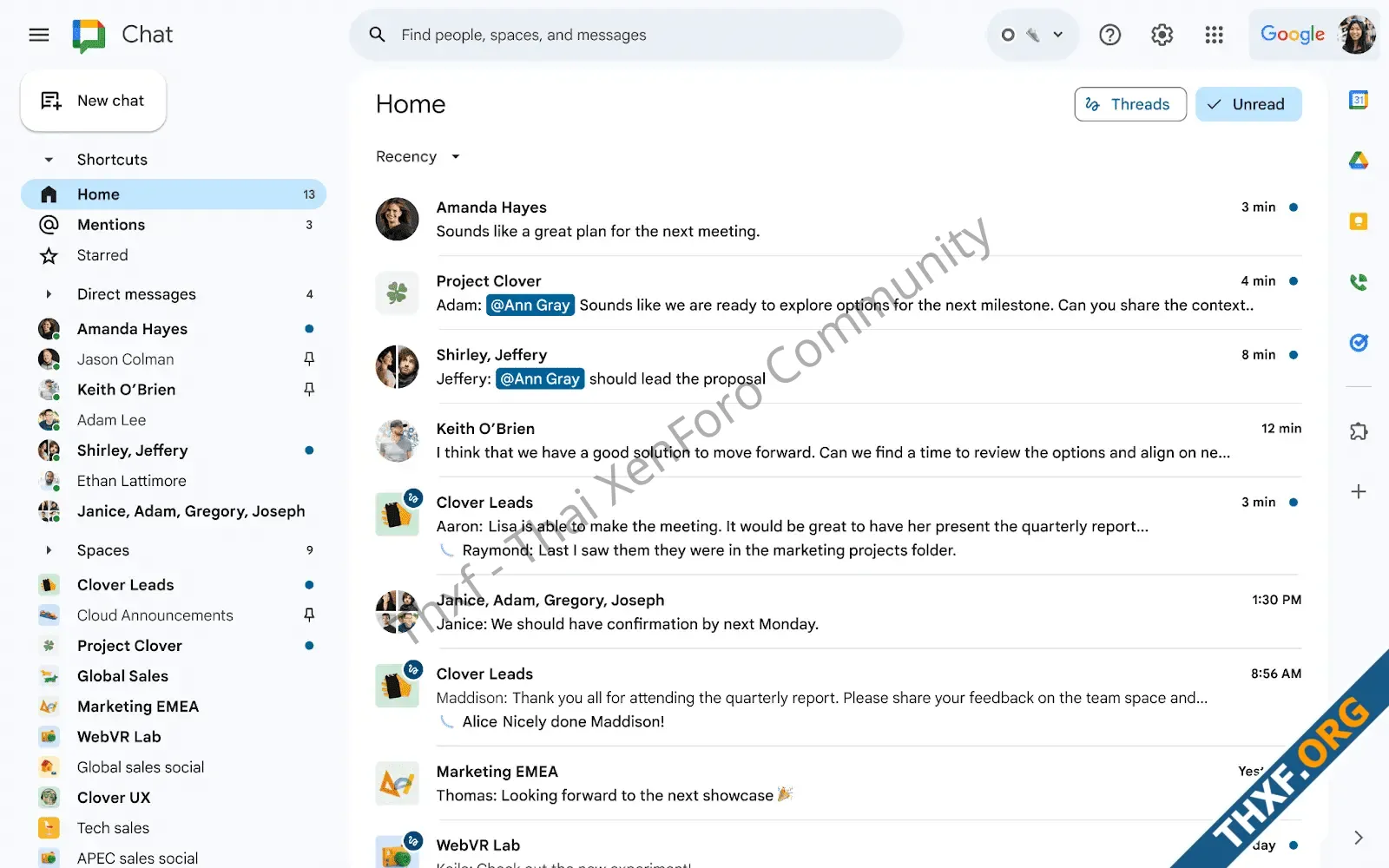The height and width of the screenshot is (868, 1389).
Task: Open the Alice Nicely done Maddison reply
Action: pyautogui.click(x=552, y=721)
